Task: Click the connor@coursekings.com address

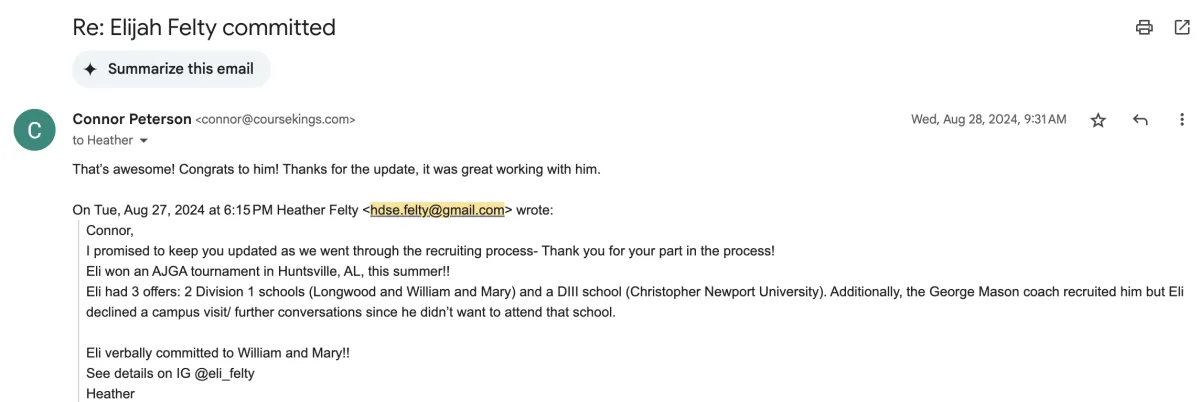Action: (x=276, y=120)
